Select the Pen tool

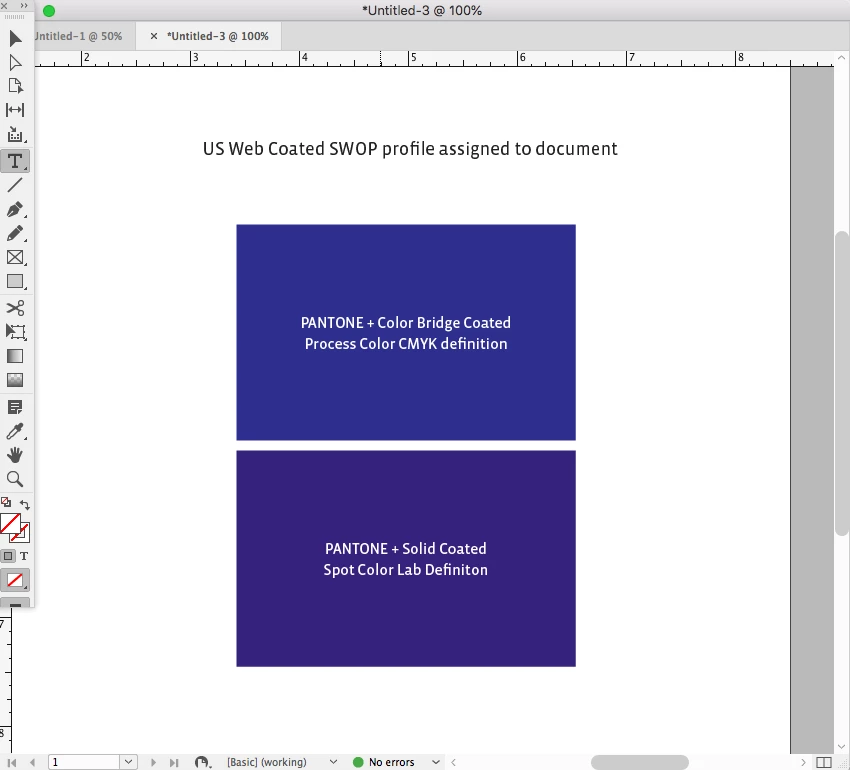pyautogui.click(x=15, y=209)
